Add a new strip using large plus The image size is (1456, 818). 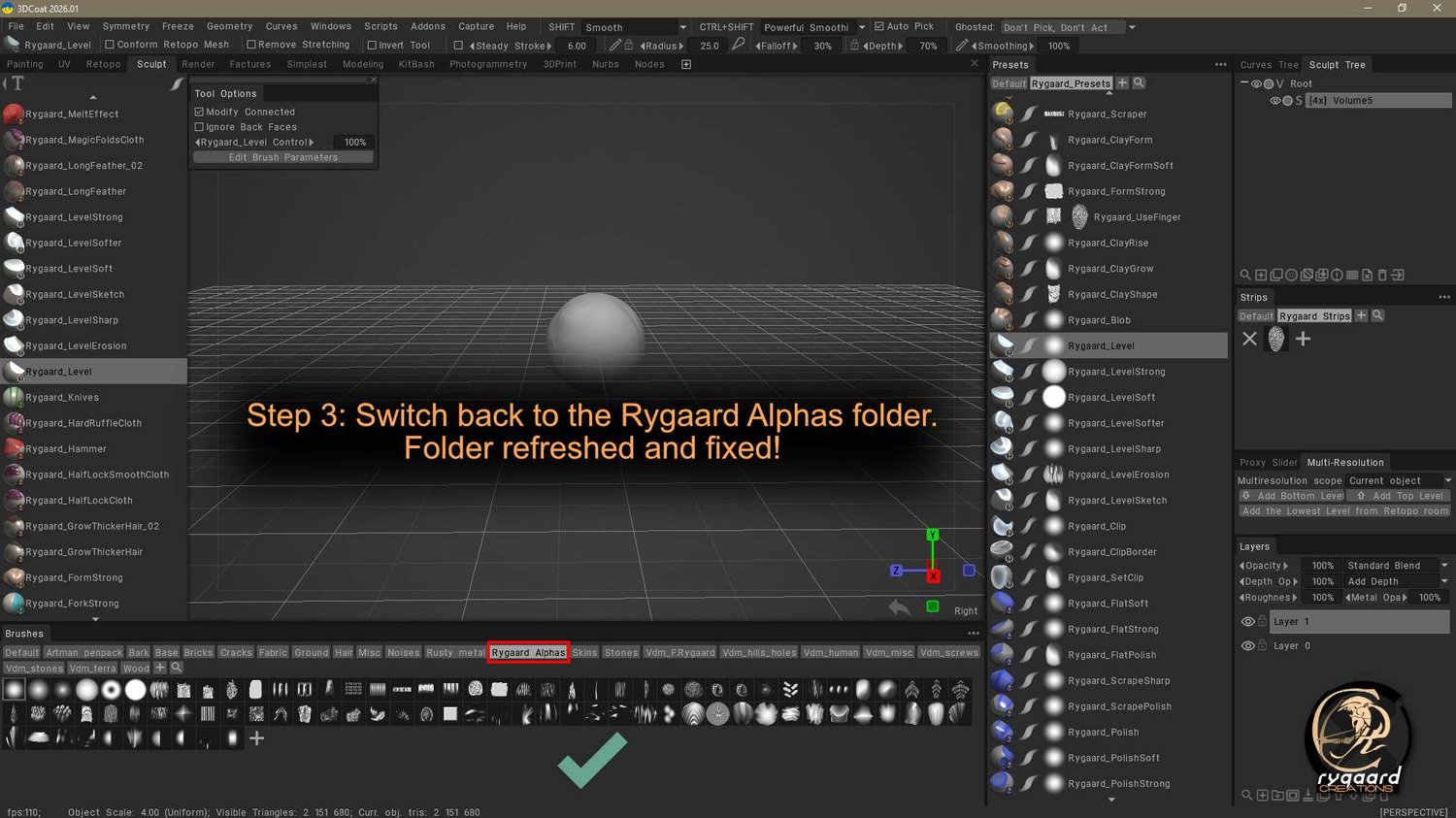point(1303,339)
